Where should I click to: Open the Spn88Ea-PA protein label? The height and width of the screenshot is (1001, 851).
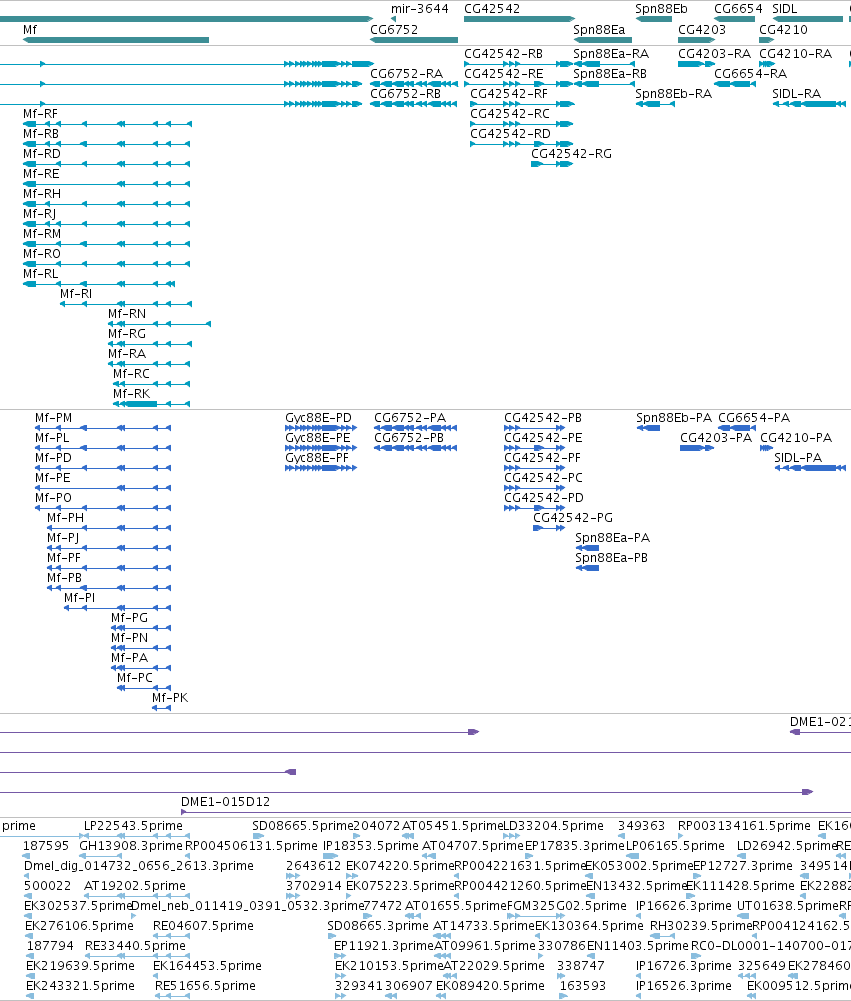[x=613, y=538]
